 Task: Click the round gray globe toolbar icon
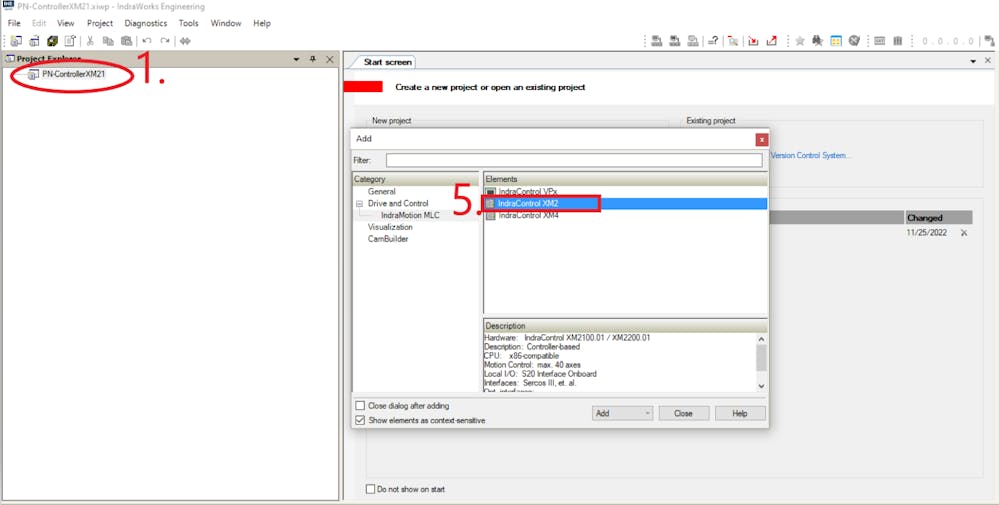point(854,41)
